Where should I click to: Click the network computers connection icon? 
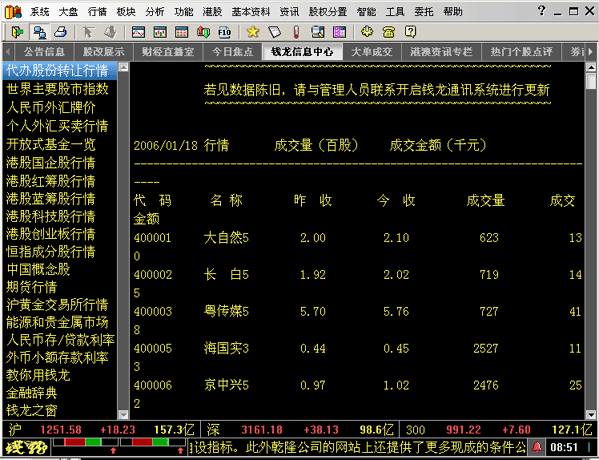(39, 32)
